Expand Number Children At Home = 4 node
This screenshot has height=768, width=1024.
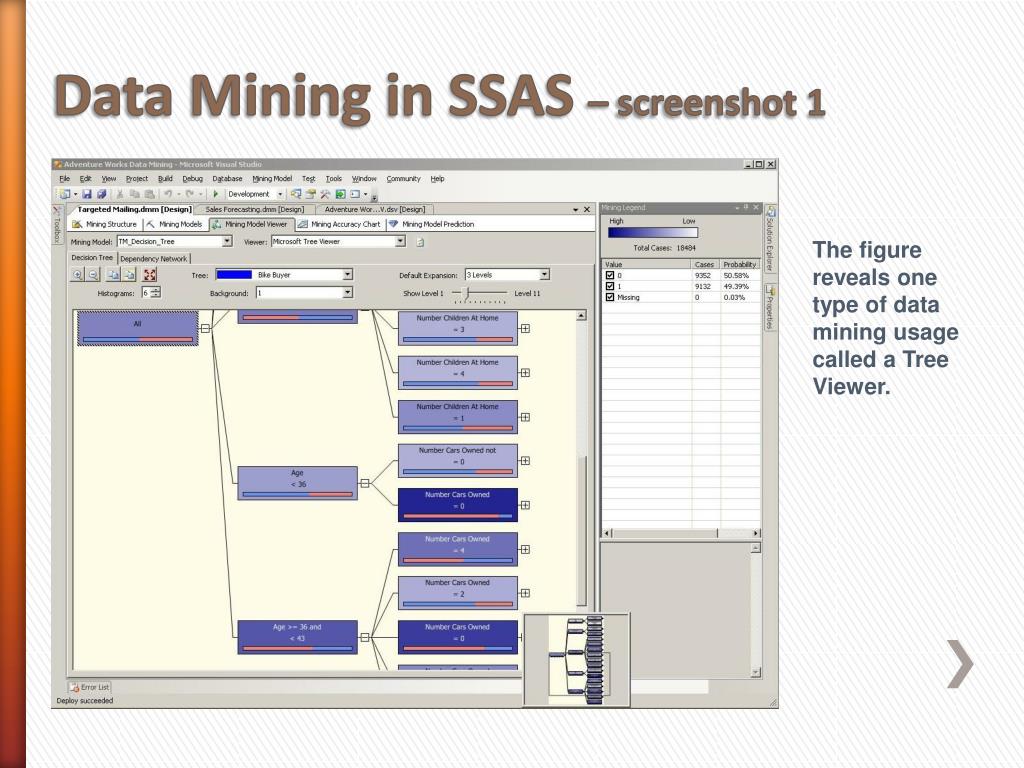[x=525, y=373]
